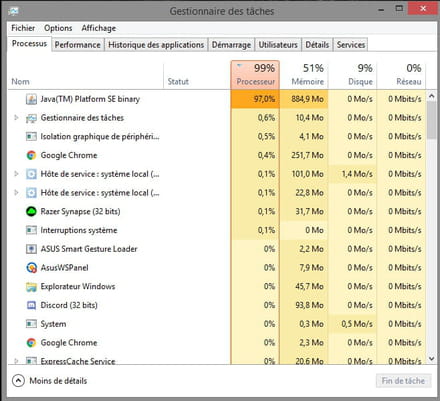Click the Discord (32 bits) icon
440x401 pixels.
coord(31,305)
